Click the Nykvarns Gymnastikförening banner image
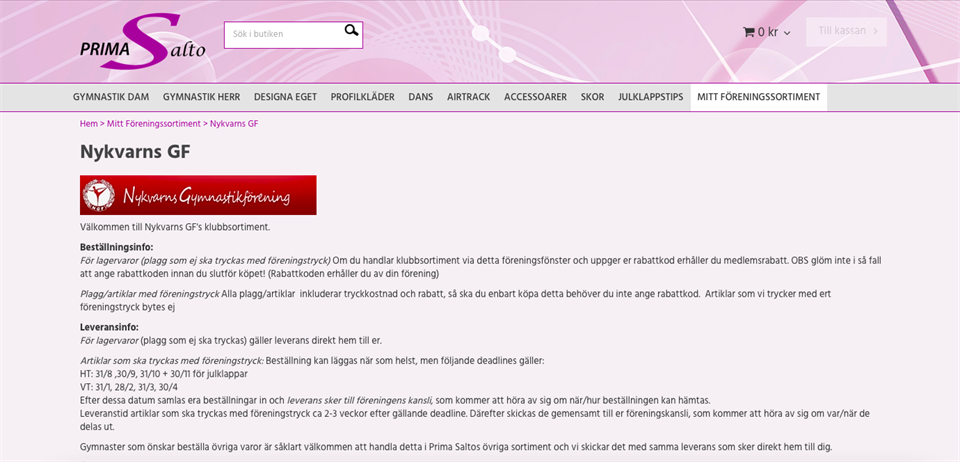The width and height of the screenshot is (960, 462). [198, 195]
